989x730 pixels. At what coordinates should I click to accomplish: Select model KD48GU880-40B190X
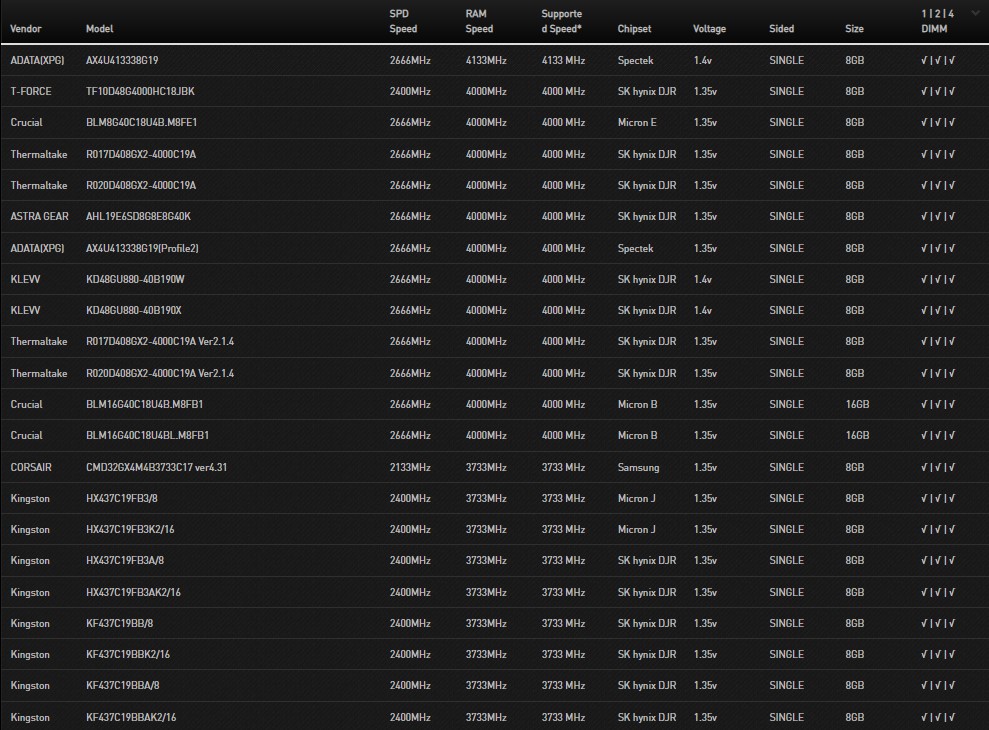coord(134,310)
